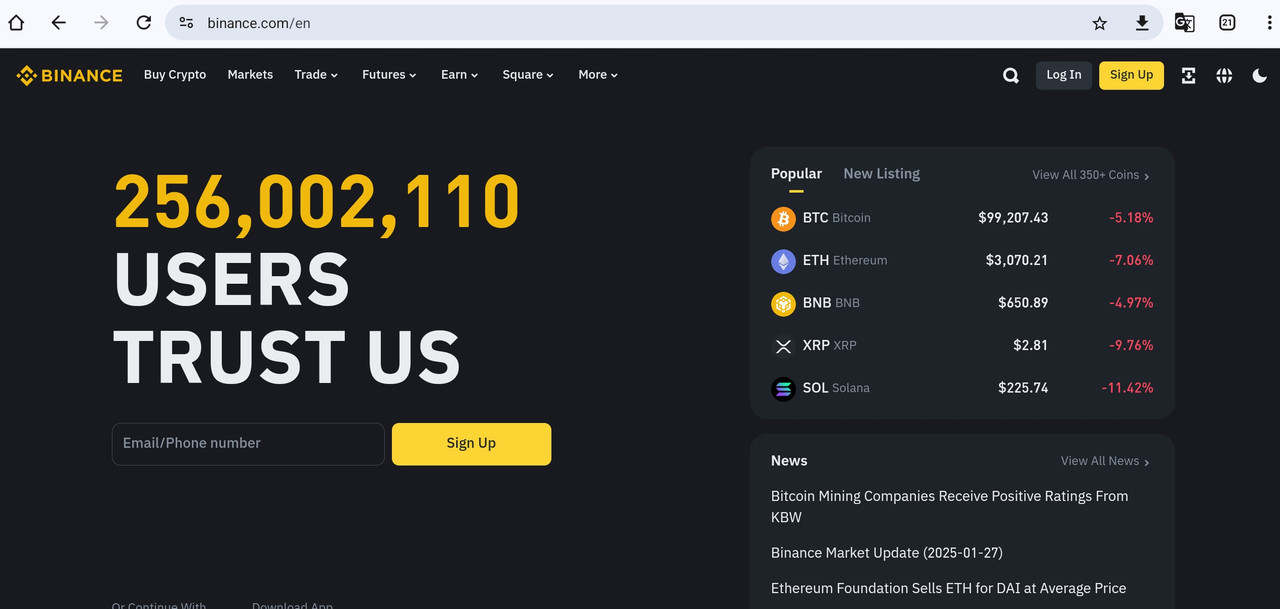Open Buy Crypto in the navigation

175,75
